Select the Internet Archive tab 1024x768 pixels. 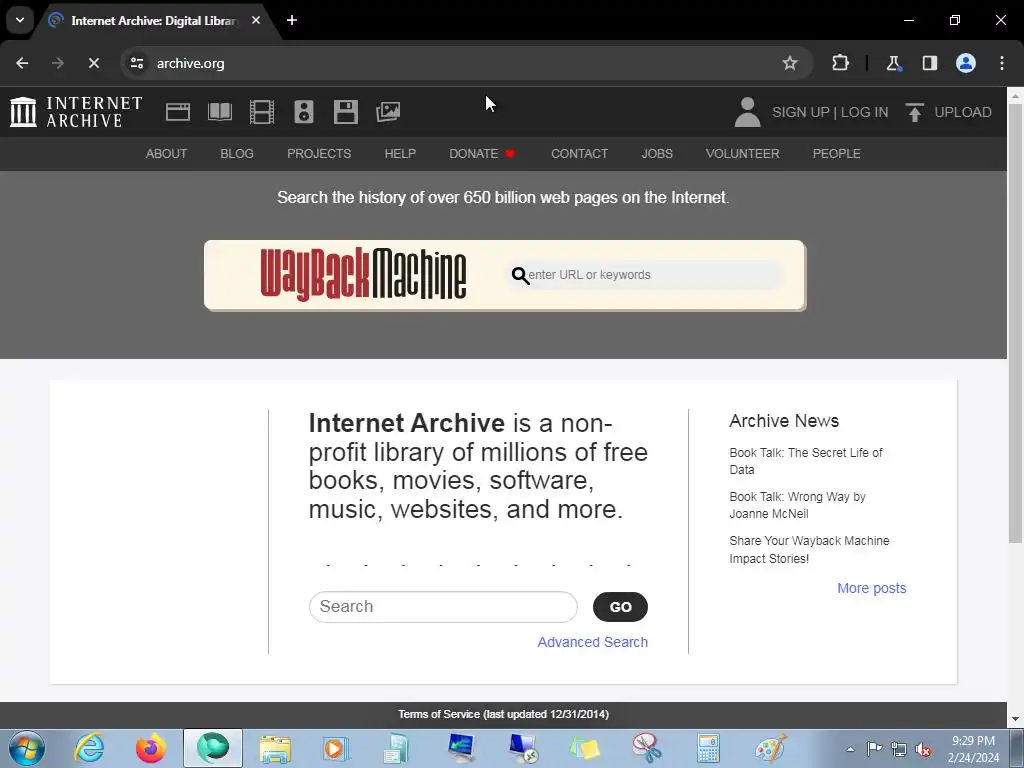(153, 21)
